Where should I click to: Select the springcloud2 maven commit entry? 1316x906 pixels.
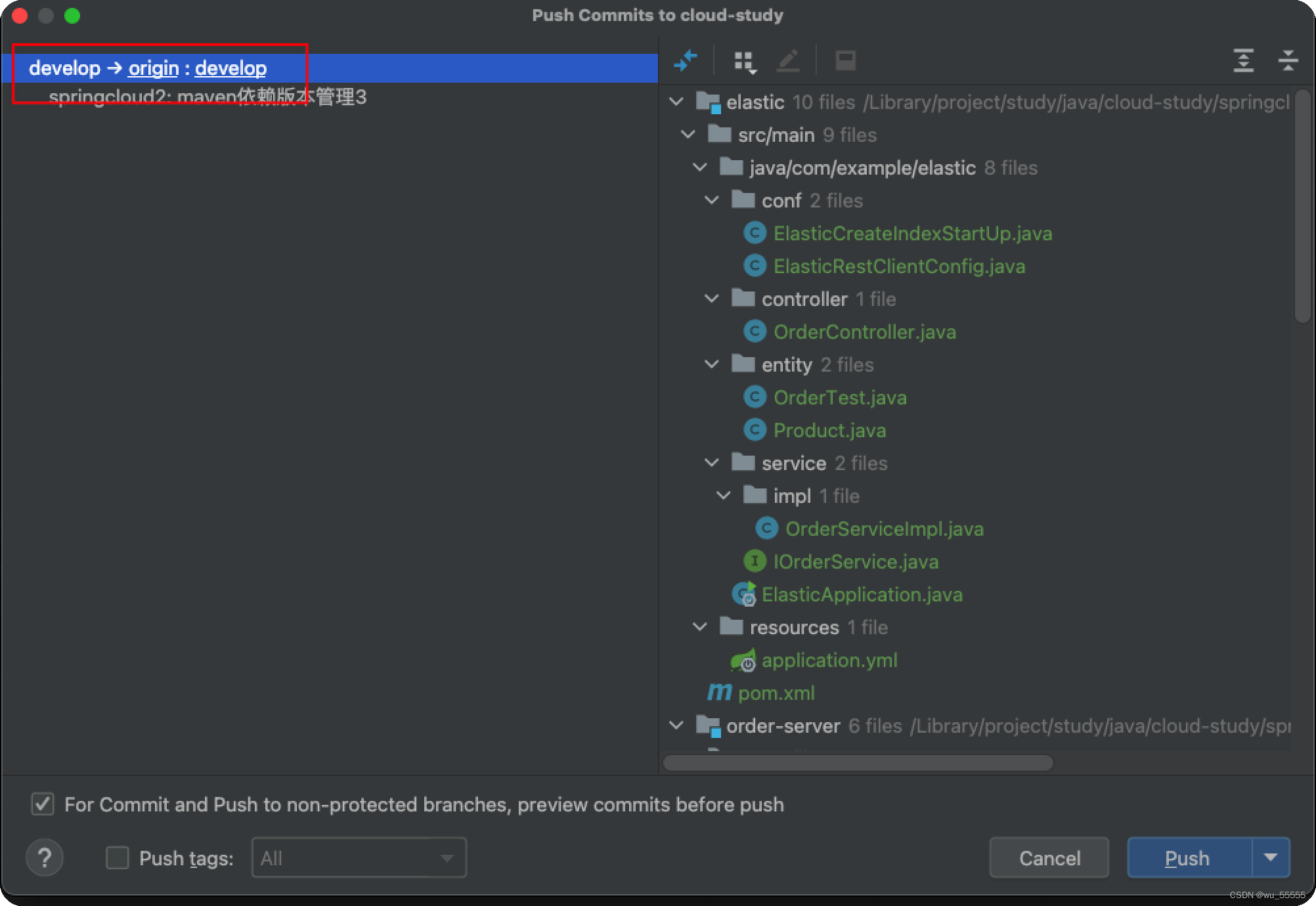point(208,98)
